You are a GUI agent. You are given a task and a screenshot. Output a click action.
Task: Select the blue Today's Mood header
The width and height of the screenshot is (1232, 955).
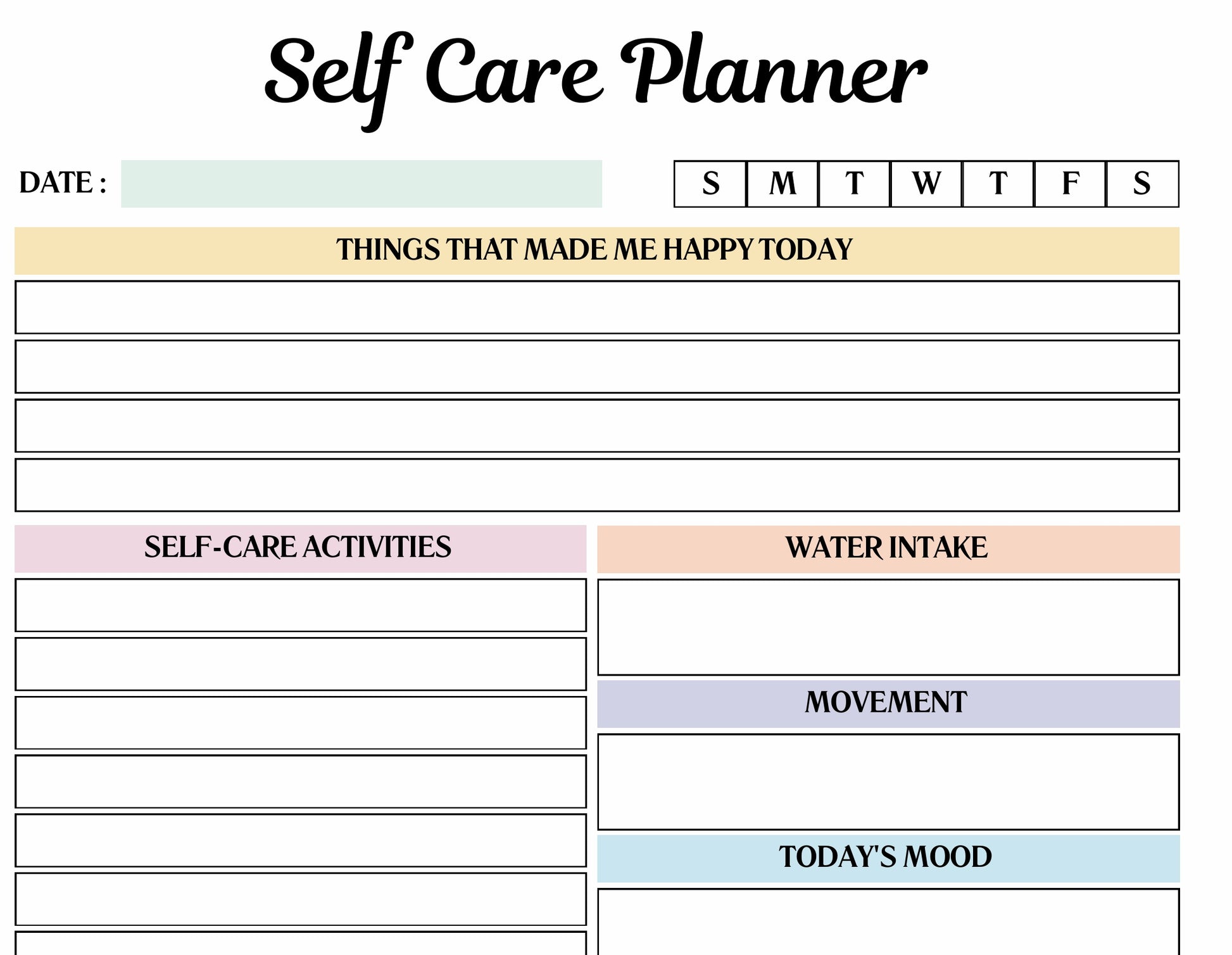pos(888,858)
